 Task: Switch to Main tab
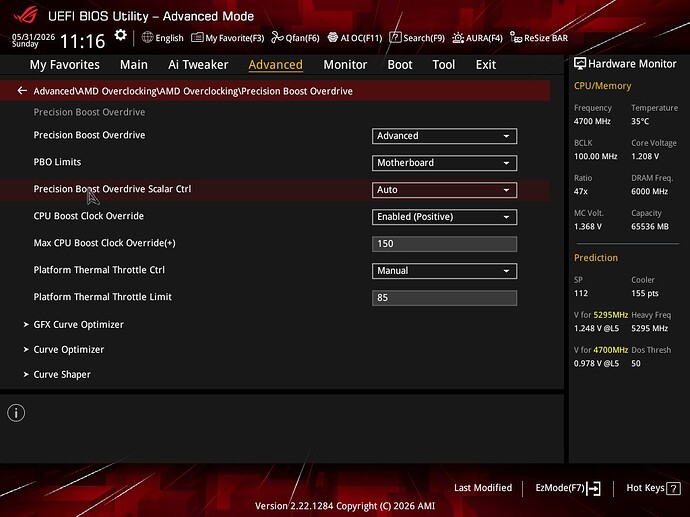pos(134,65)
